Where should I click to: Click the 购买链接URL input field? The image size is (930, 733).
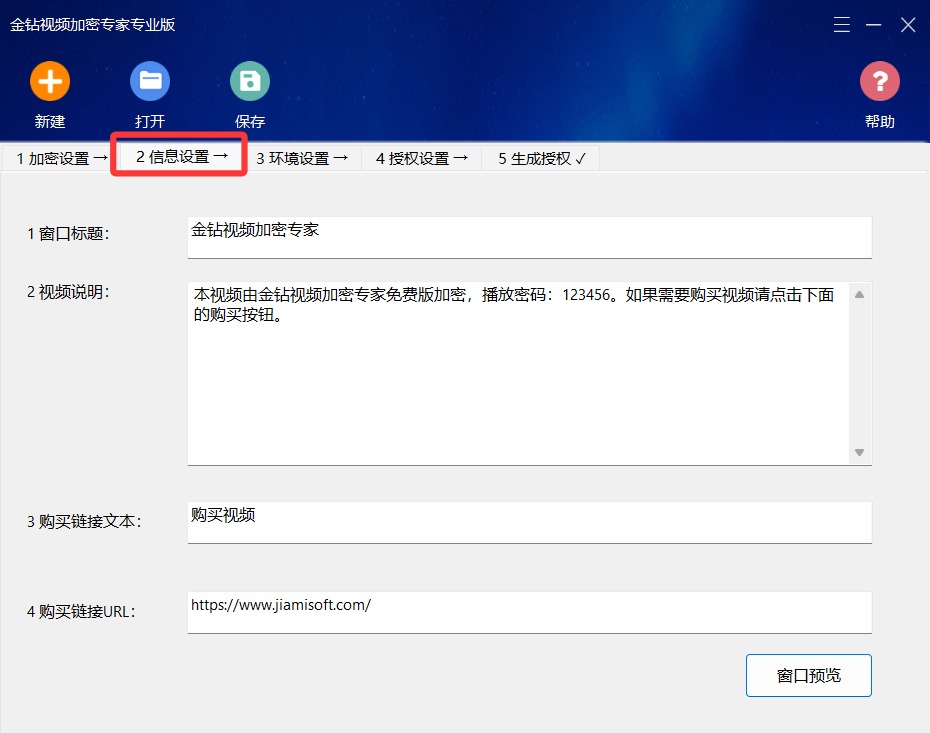tap(530, 613)
